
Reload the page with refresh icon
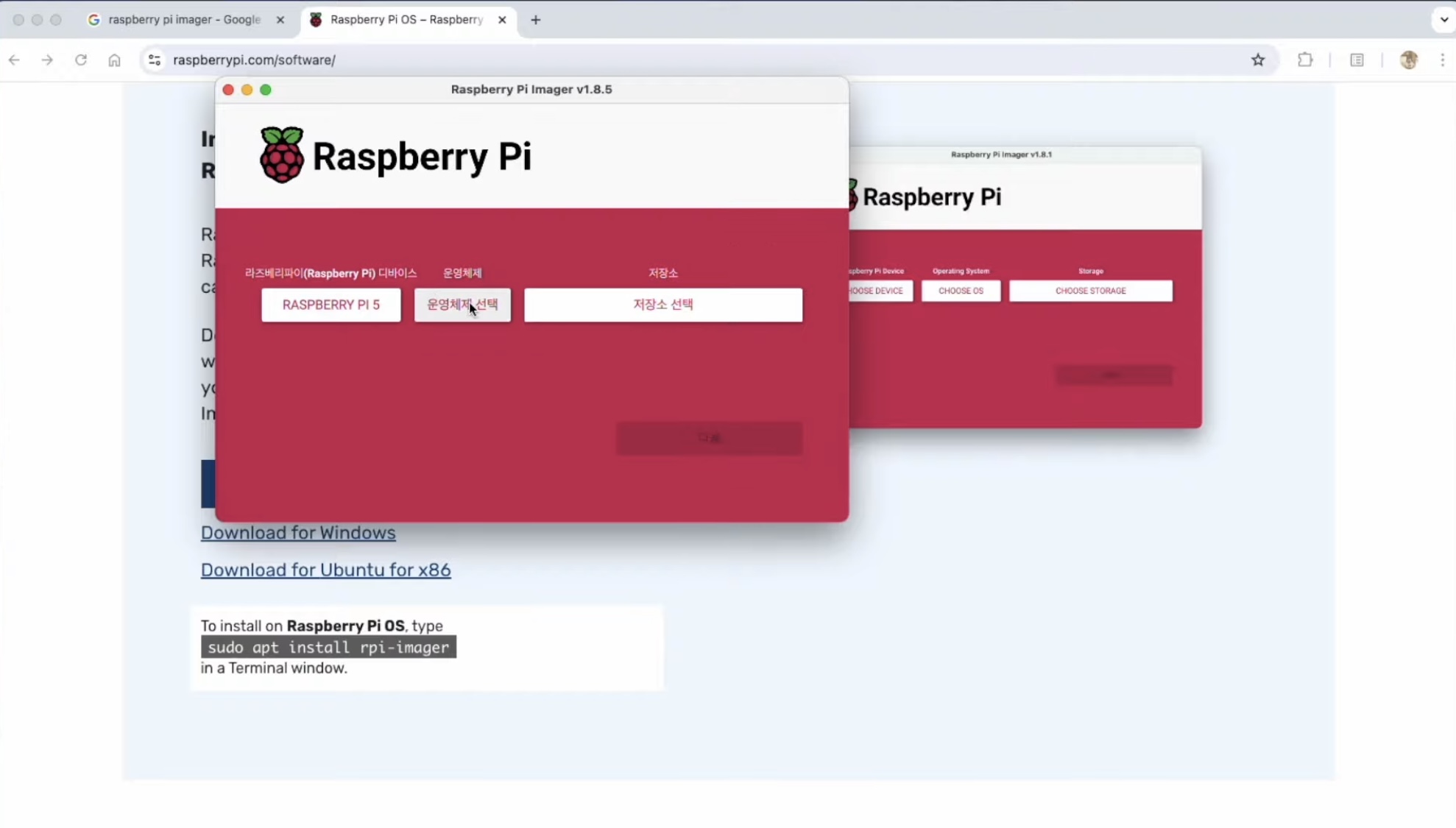81,60
